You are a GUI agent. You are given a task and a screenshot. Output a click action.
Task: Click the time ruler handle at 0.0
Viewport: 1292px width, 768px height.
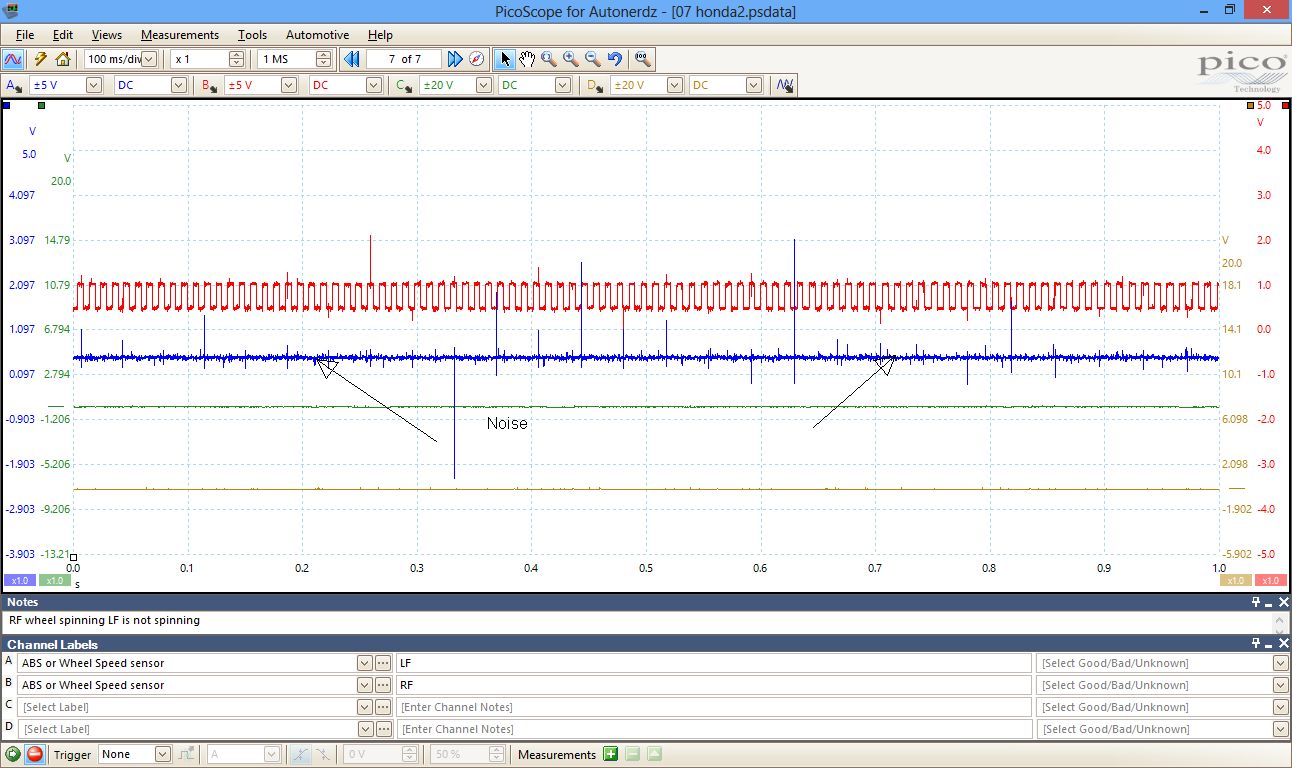coord(73,558)
